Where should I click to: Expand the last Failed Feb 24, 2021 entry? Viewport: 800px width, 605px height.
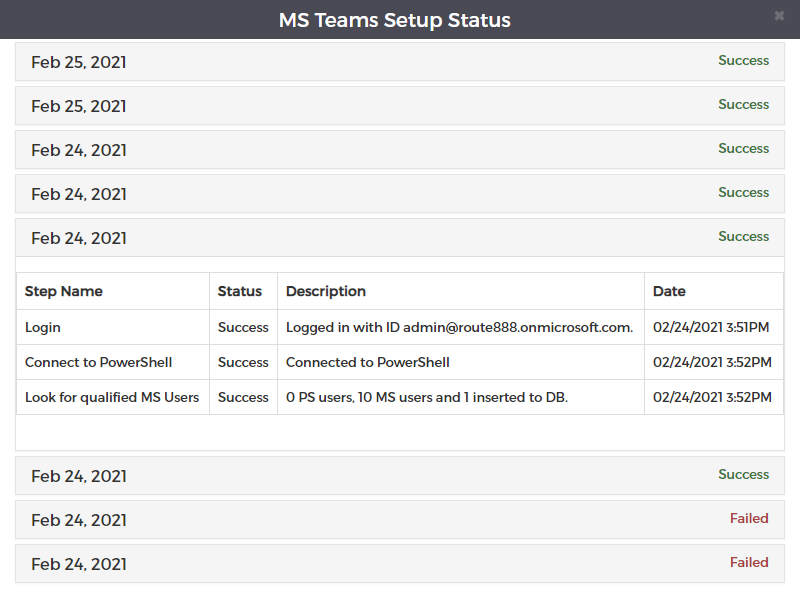(x=399, y=564)
